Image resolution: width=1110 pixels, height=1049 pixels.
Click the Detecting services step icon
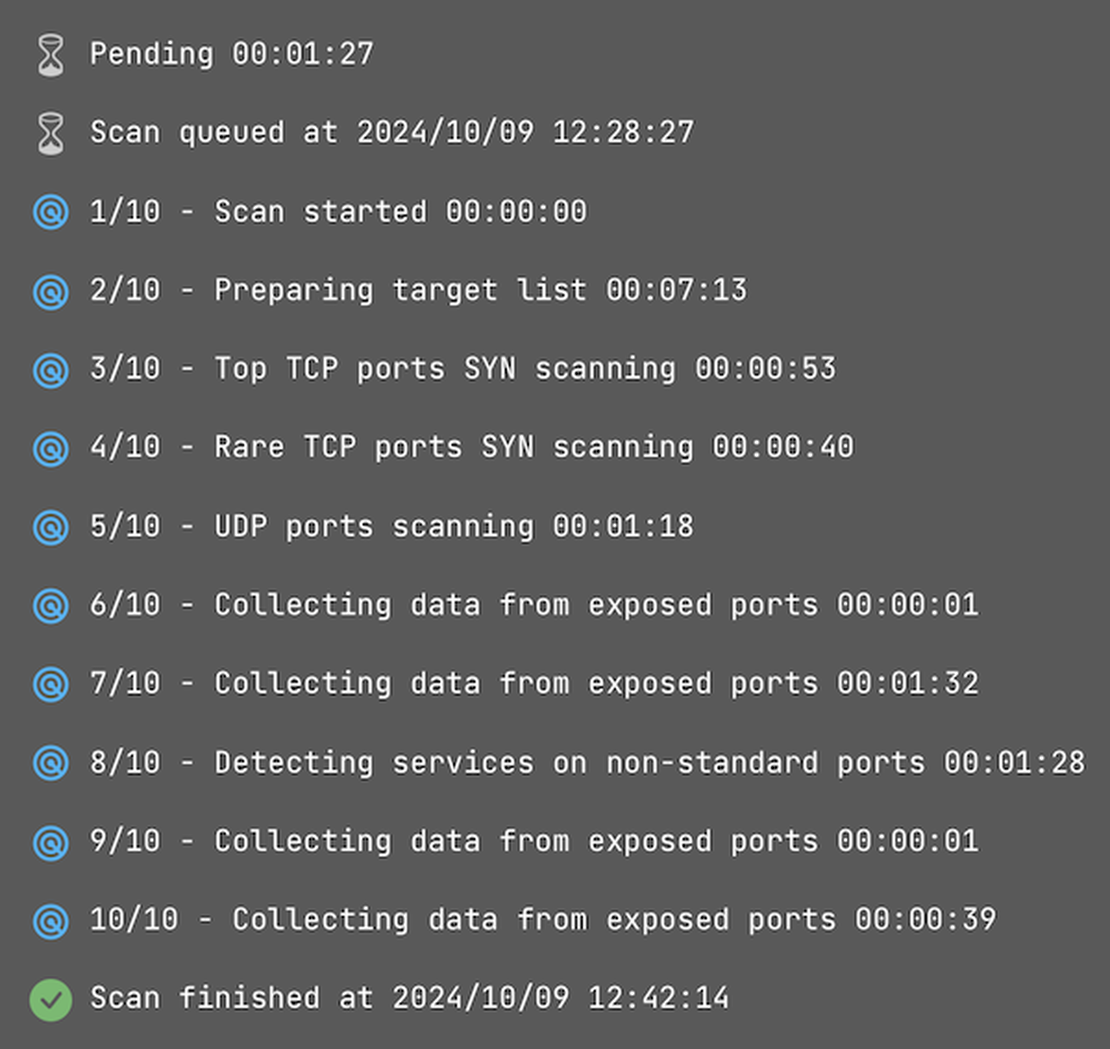pyautogui.click(x=49, y=762)
